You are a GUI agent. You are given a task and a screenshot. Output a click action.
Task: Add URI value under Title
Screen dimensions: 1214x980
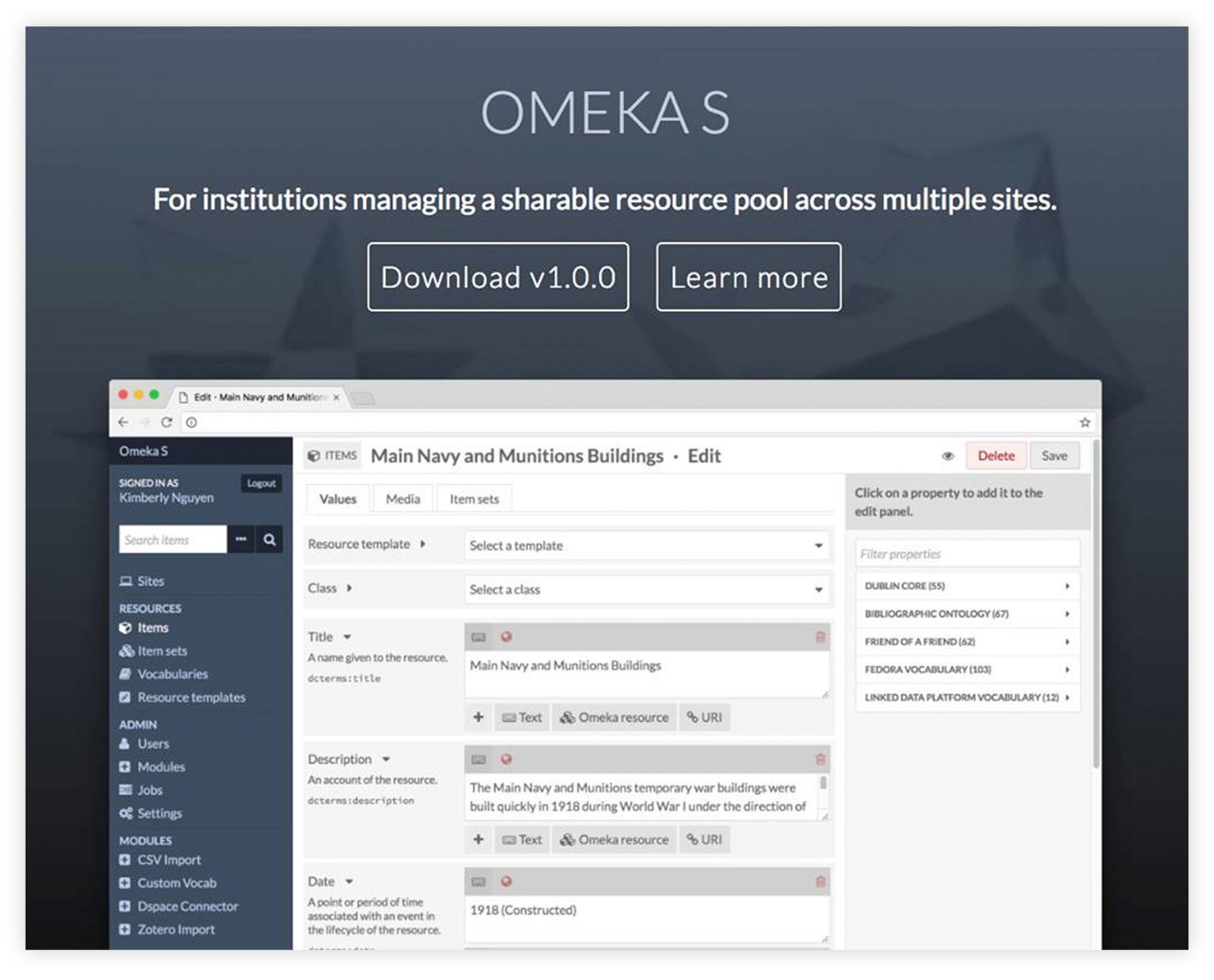[x=704, y=717]
